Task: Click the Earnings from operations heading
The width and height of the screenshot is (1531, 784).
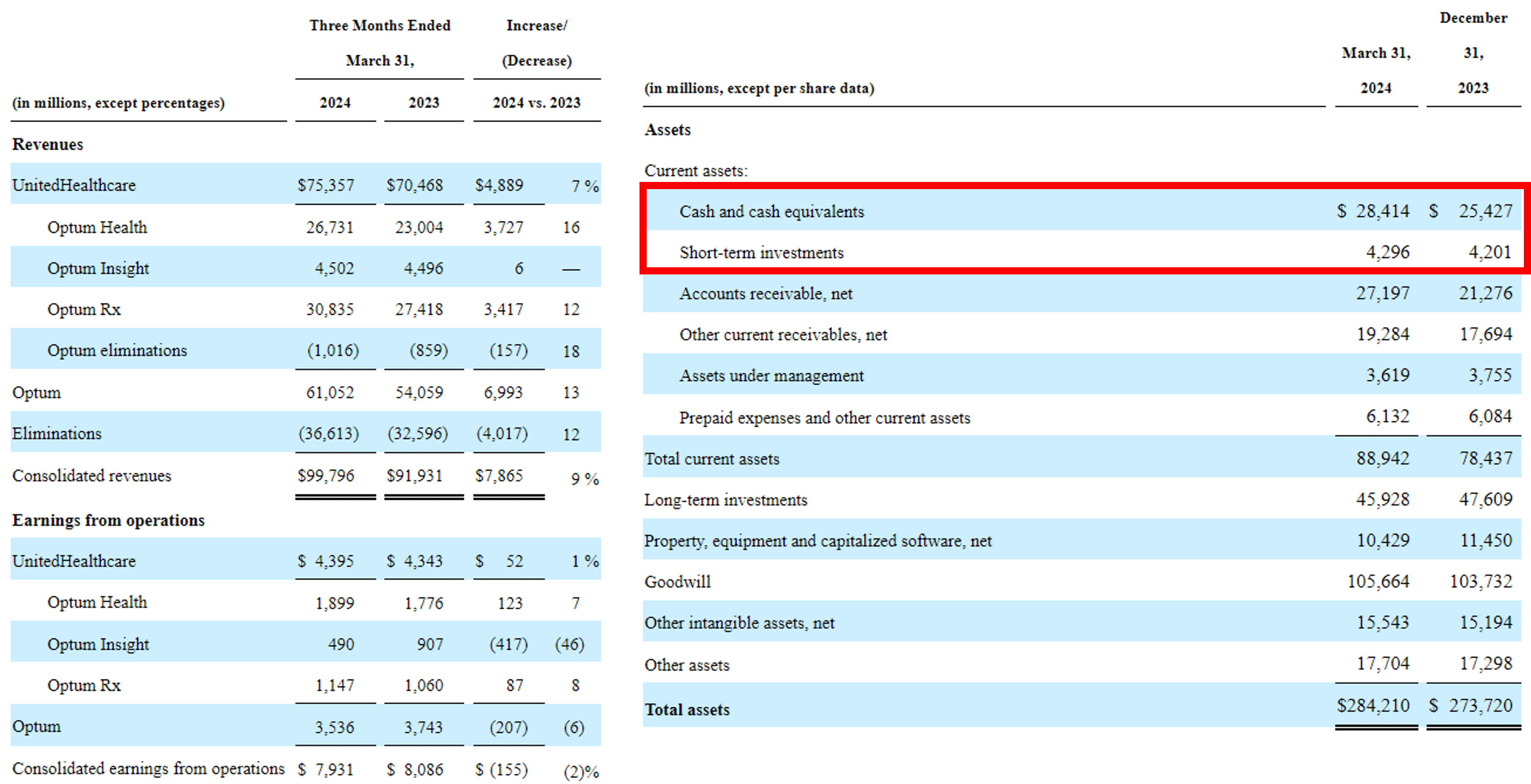Action: click(x=108, y=520)
